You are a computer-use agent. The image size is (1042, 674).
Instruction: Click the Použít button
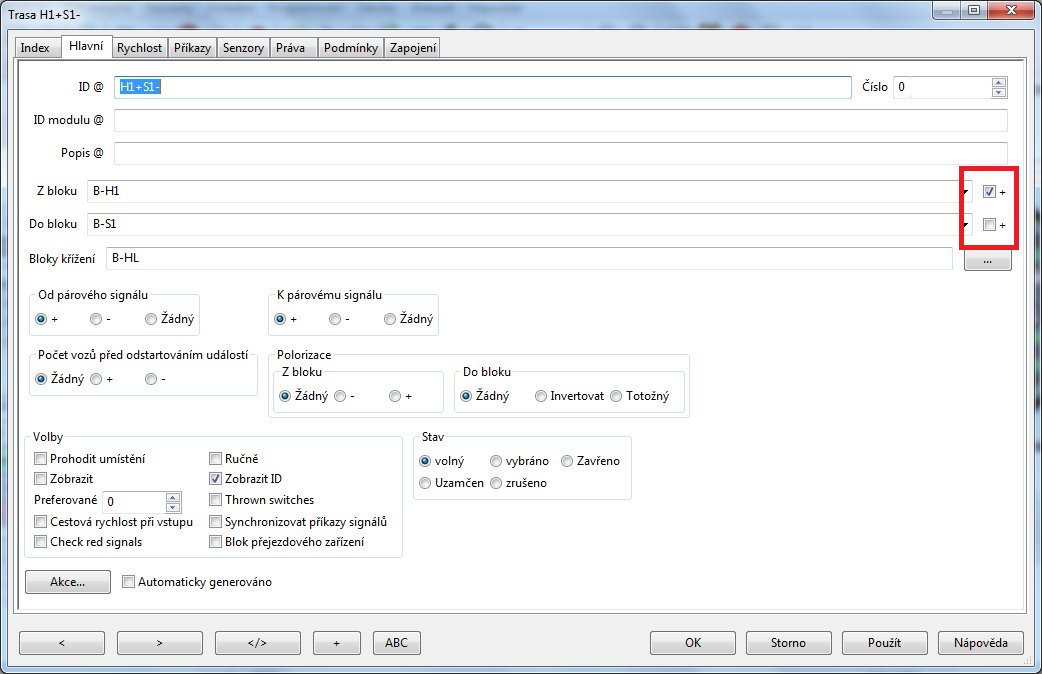click(884, 643)
